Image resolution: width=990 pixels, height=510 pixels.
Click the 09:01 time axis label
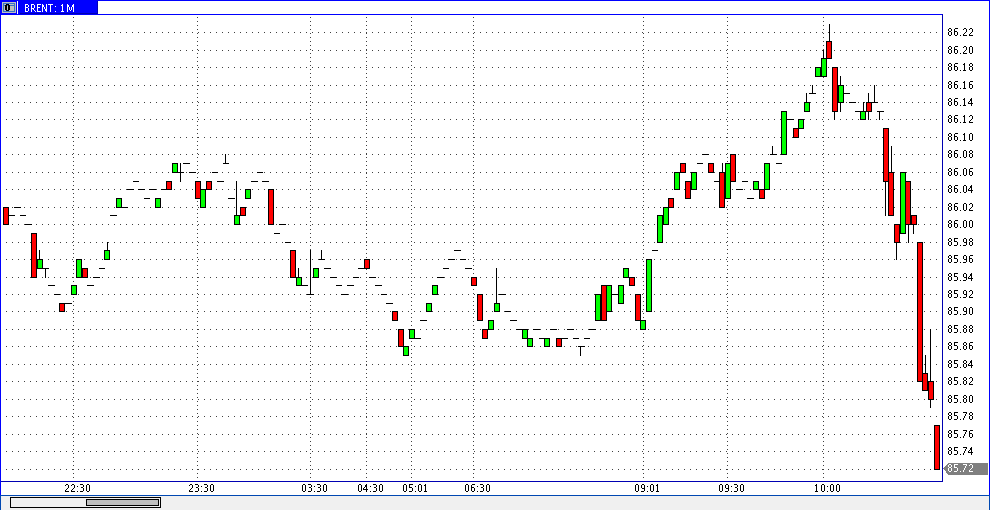[x=647, y=489]
